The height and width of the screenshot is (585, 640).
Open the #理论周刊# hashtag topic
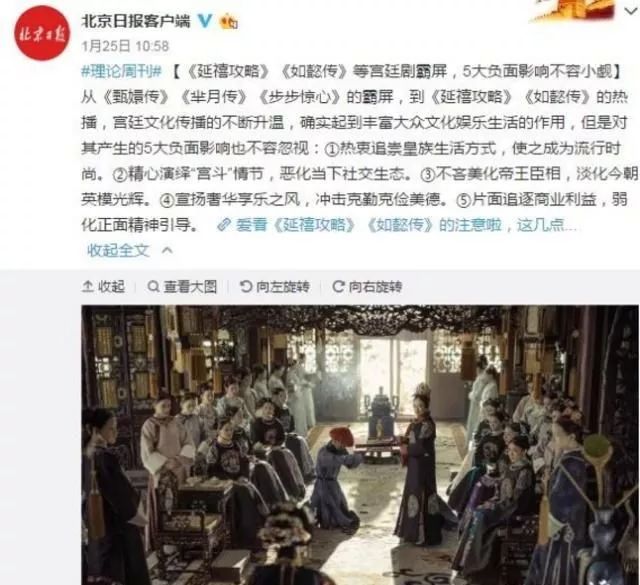(122, 72)
